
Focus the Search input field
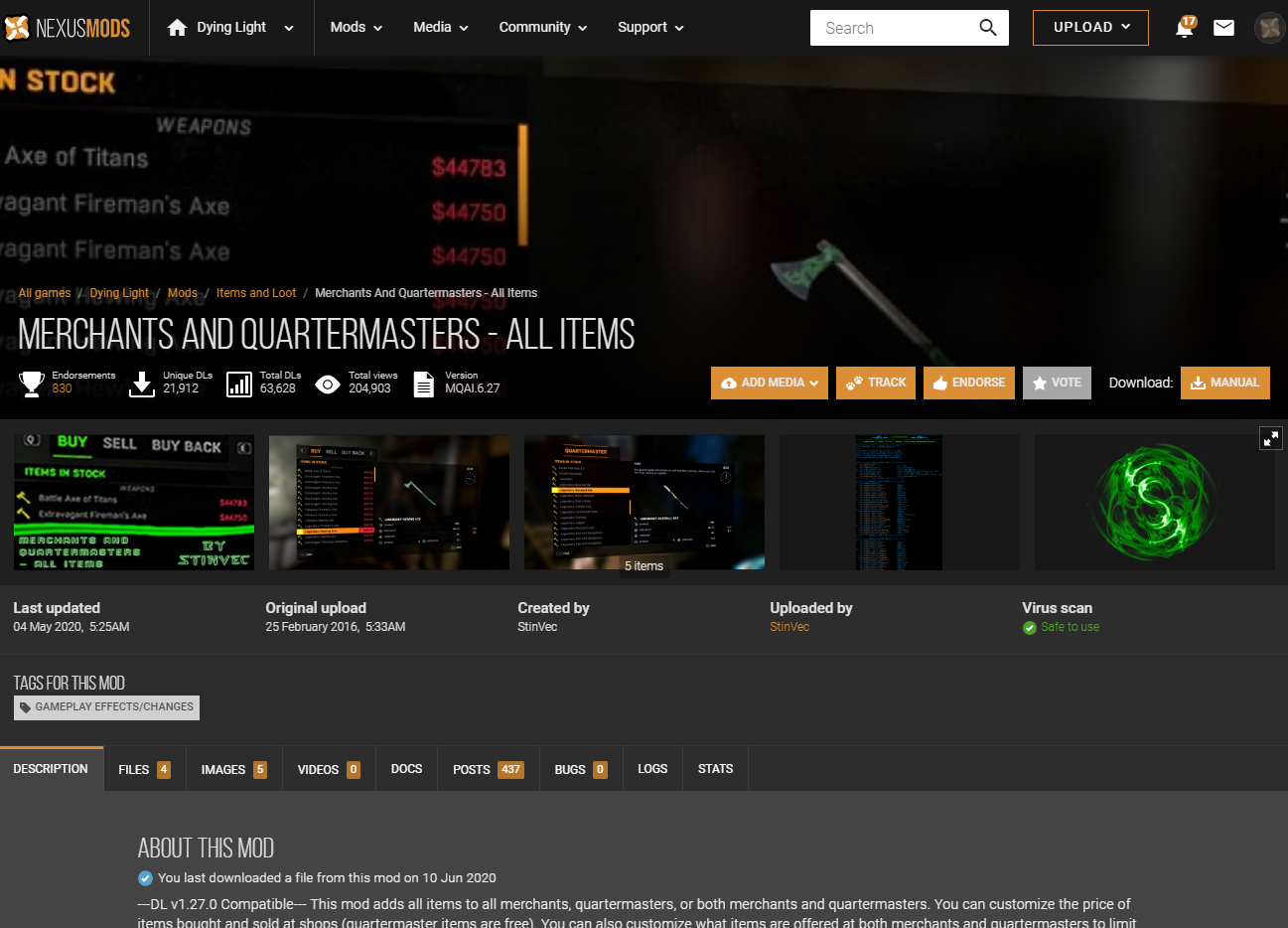tap(891, 28)
